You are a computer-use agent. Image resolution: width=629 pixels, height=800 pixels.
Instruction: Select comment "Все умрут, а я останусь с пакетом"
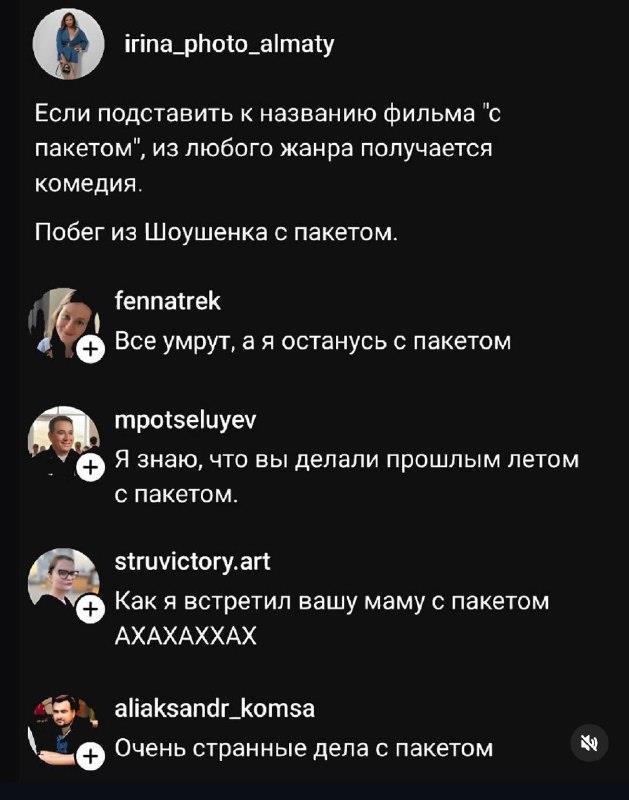pos(313,341)
